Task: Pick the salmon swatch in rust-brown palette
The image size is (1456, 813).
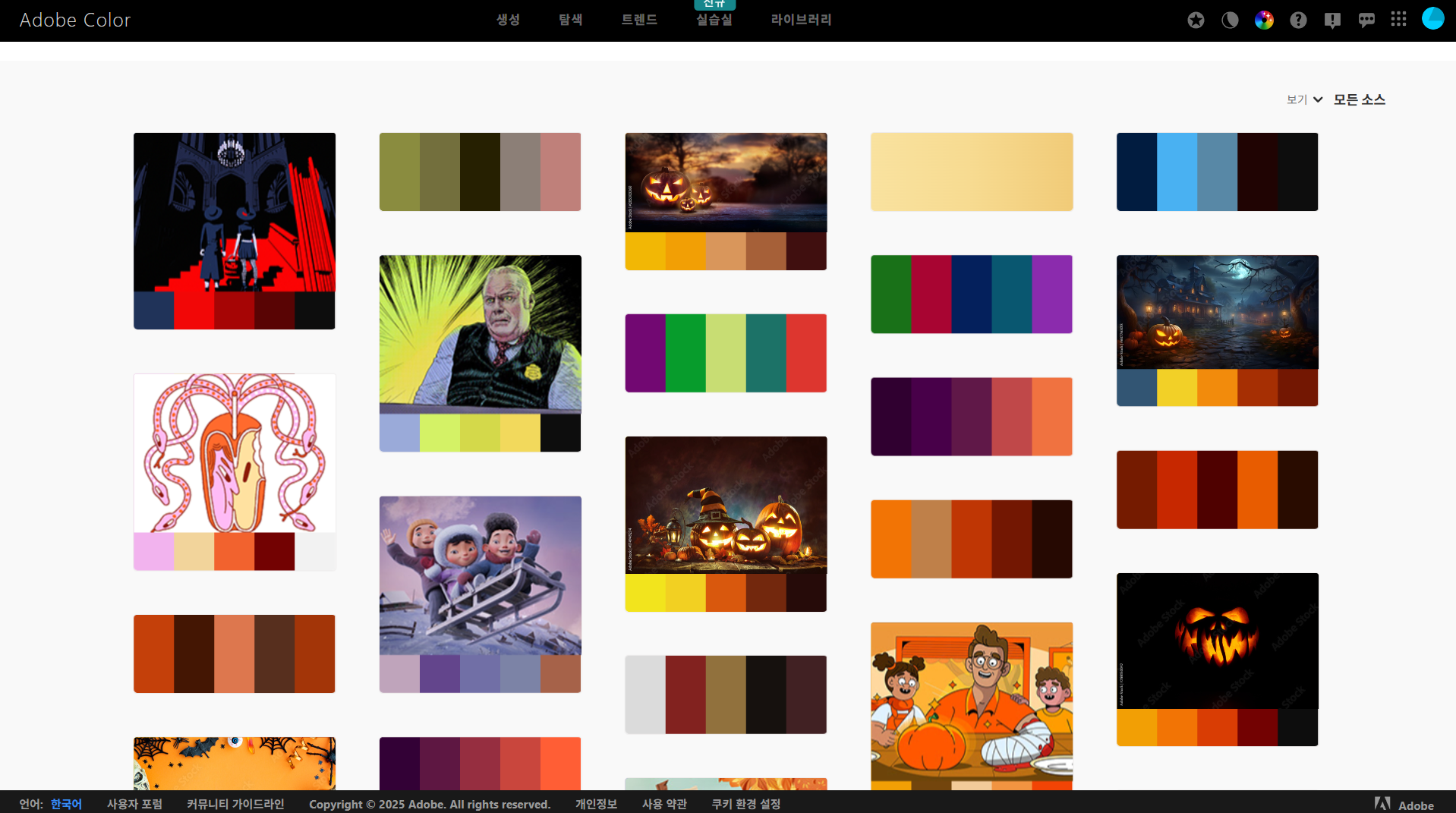Action: pos(235,654)
